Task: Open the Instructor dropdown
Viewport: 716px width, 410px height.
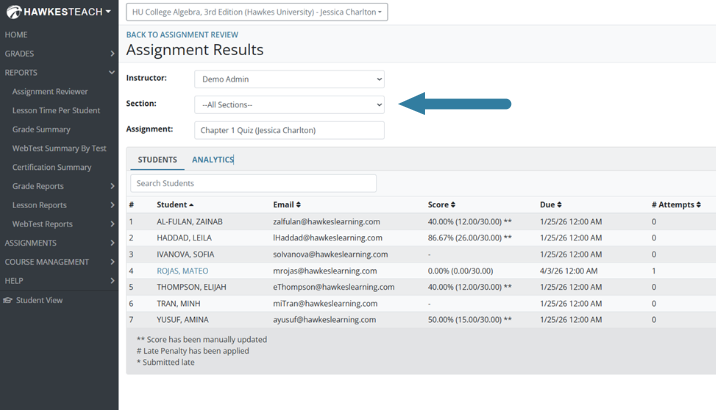Action: 290,79
